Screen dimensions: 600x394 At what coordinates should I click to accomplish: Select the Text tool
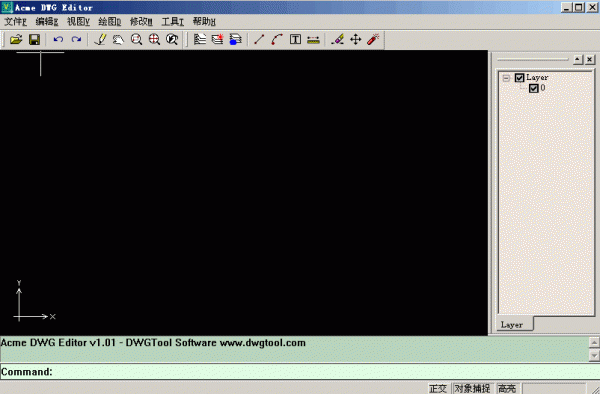295,39
